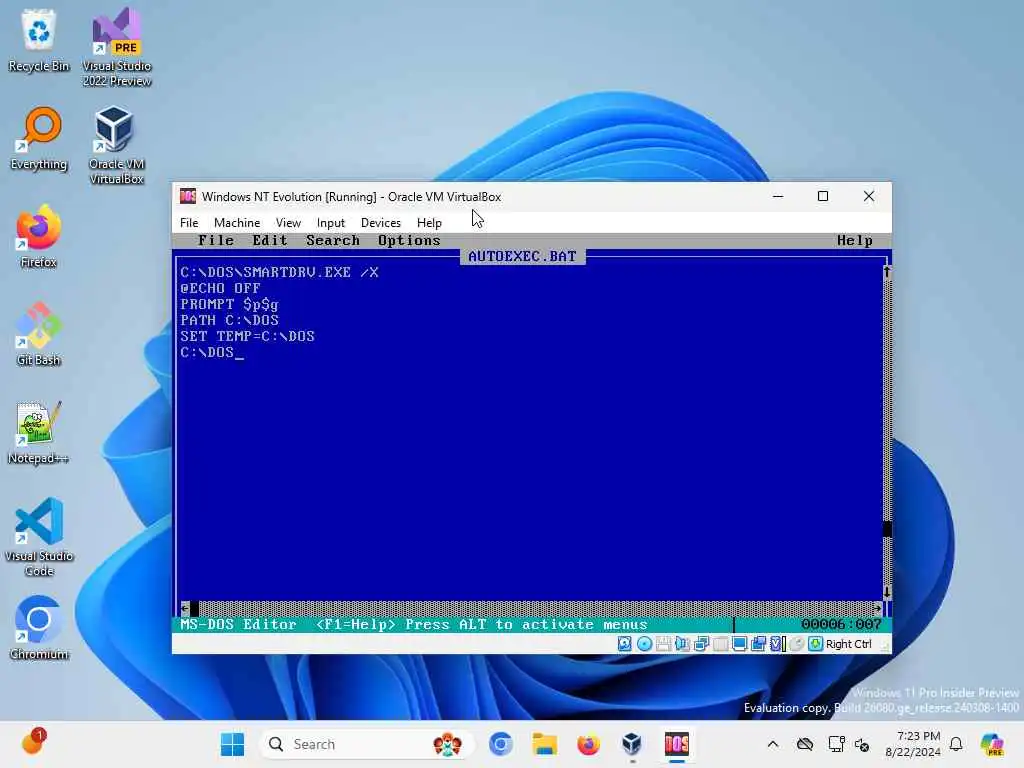Click the taskbar Search box
The height and width of the screenshot is (768, 1024).
pyautogui.click(x=366, y=744)
